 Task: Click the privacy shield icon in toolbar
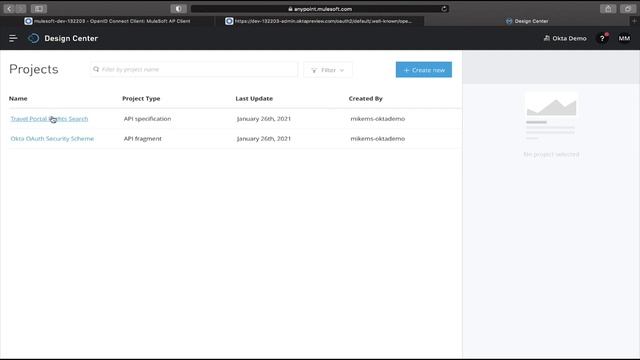[178, 9]
